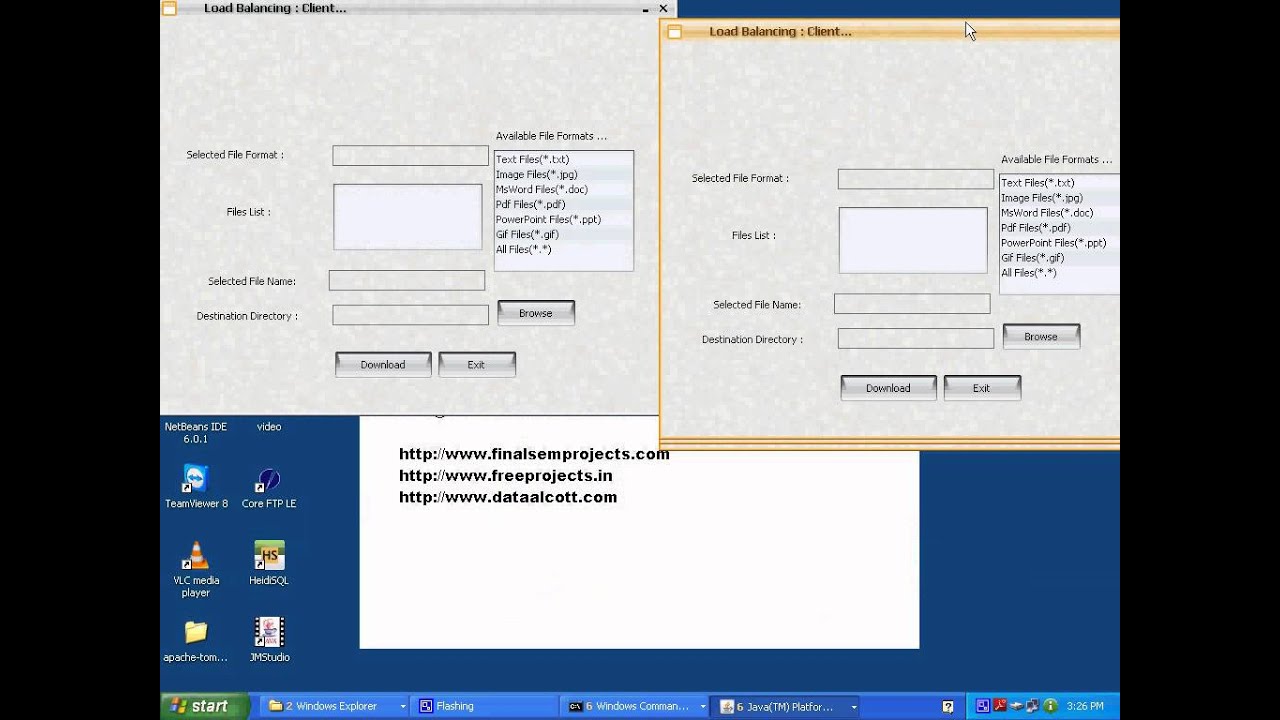Viewport: 1280px width, 720px height.
Task: Click Download button in right client window
Action: (x=888, y=388)
